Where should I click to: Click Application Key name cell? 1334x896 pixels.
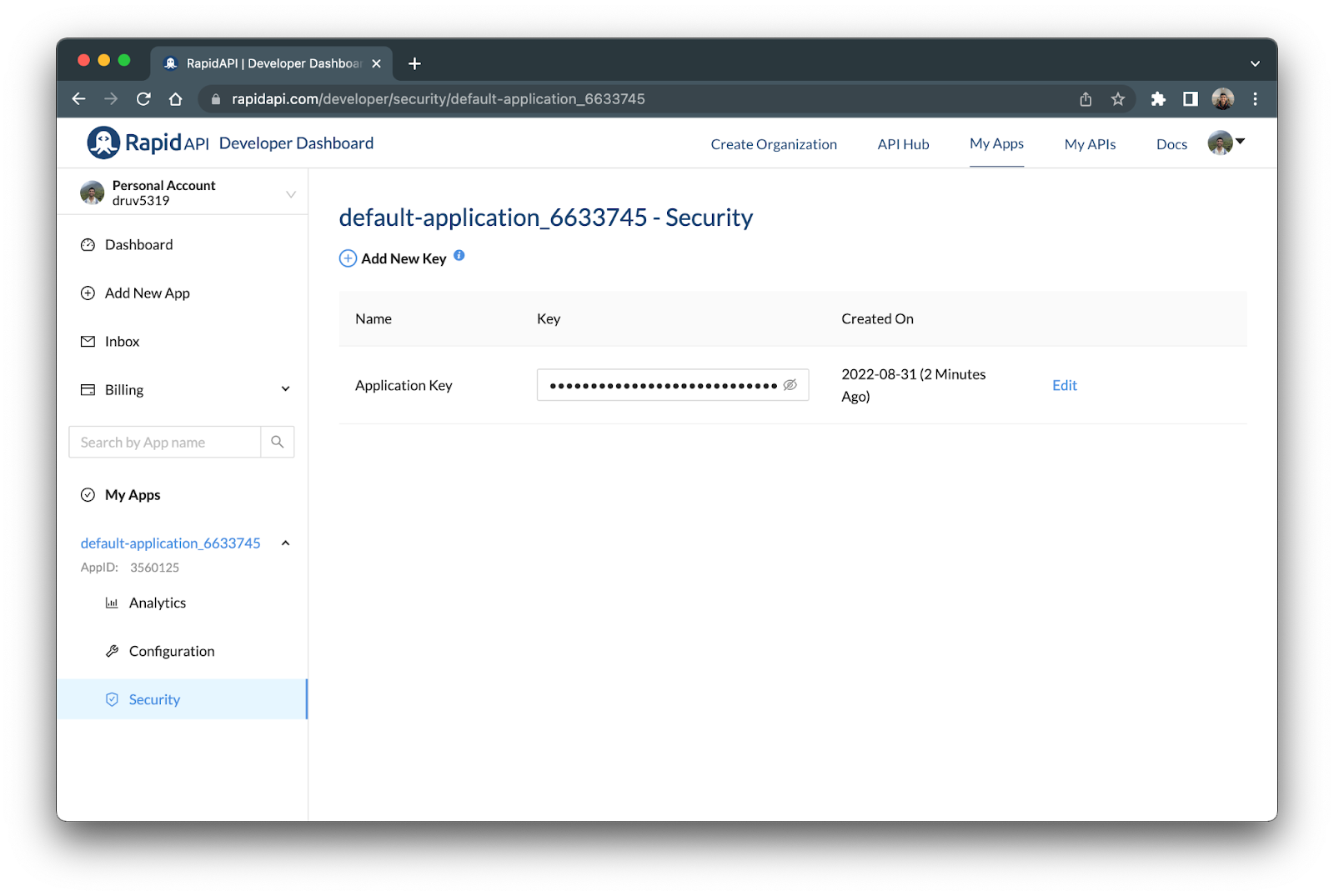tap(404, 385)
